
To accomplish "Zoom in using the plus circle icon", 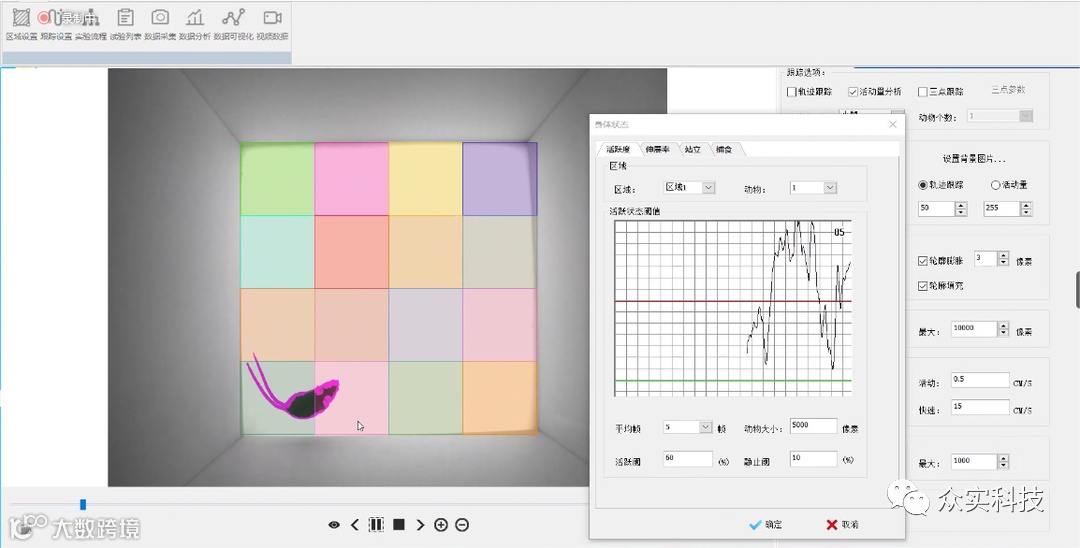I will [x=441, y=525].
